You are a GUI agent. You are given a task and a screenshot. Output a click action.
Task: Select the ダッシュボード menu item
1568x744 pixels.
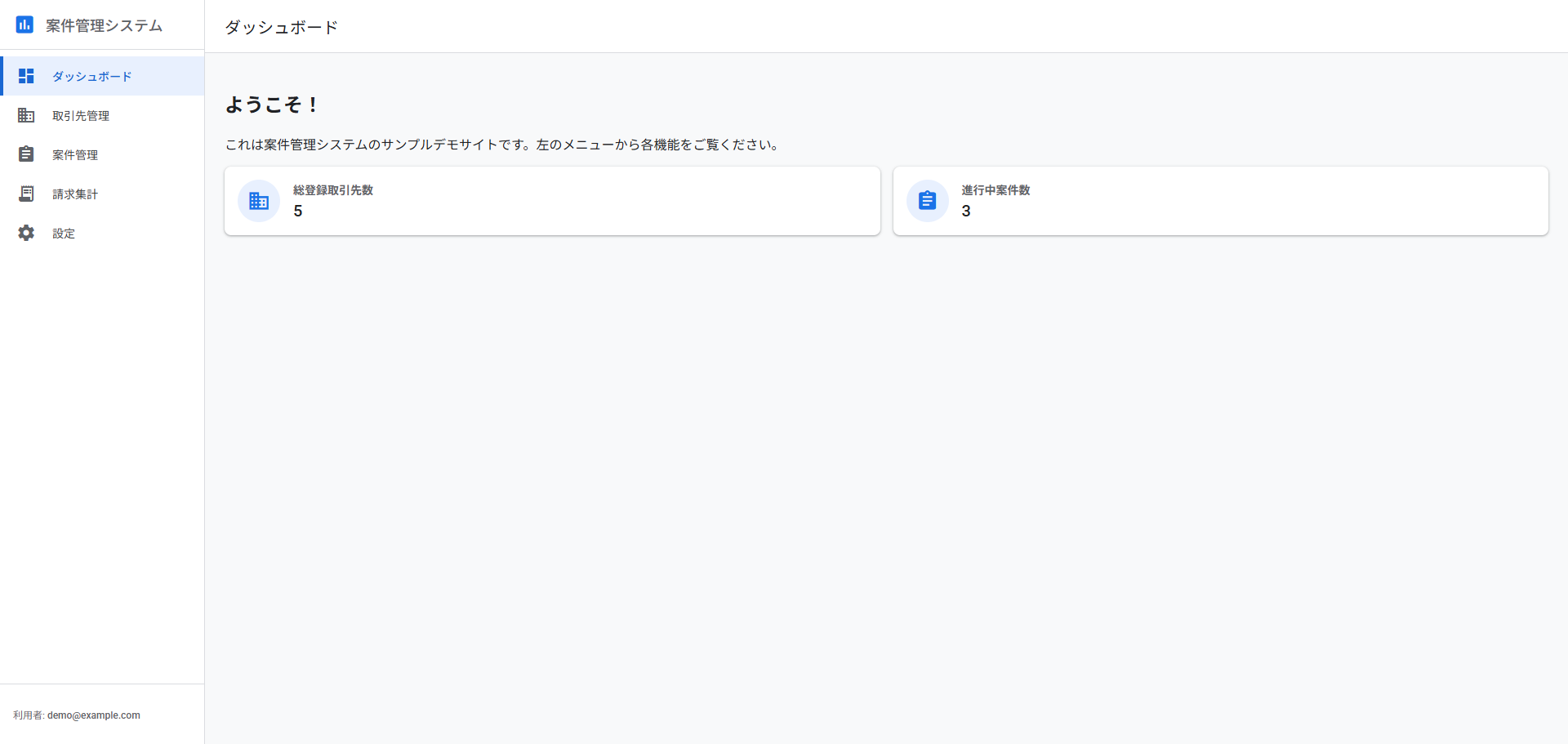pos(91,76)
